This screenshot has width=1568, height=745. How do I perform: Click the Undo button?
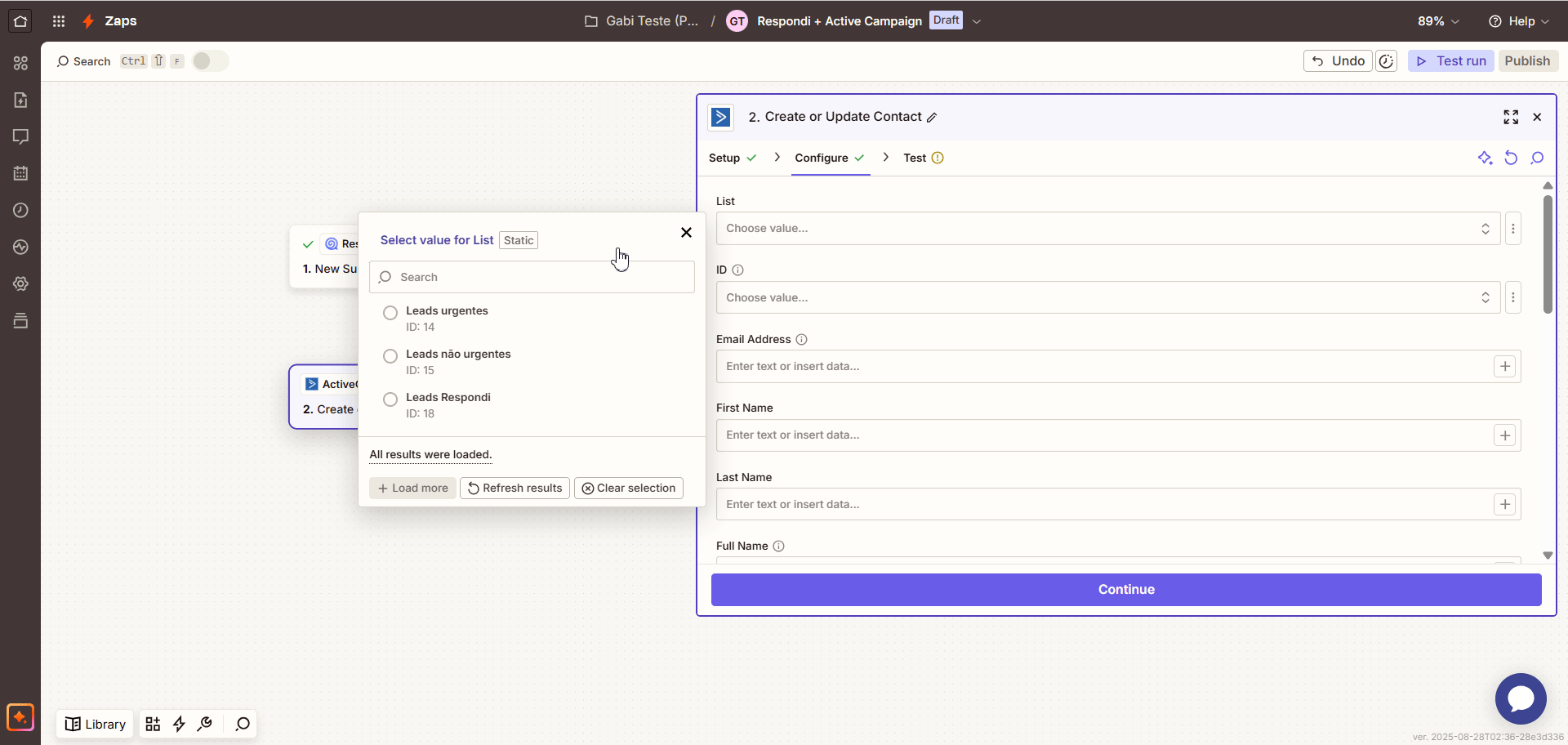[1338, 61]
